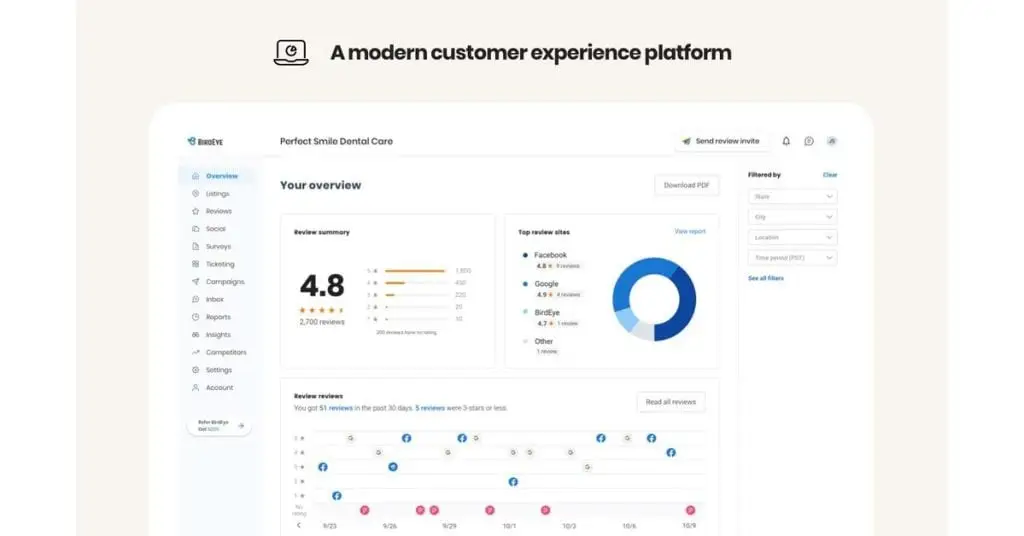Click the 4.8 overall rating number
The image size is (1024, 536).
(322, 286)
